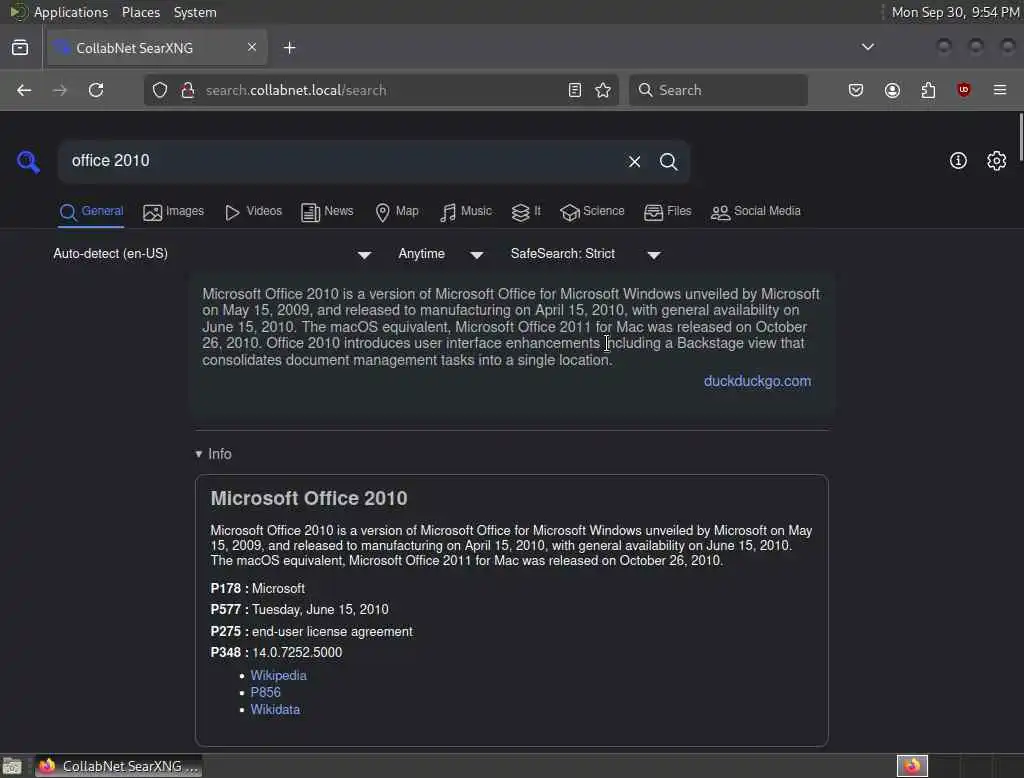Close the CollabNet SearXNG tab

point(252,47)
